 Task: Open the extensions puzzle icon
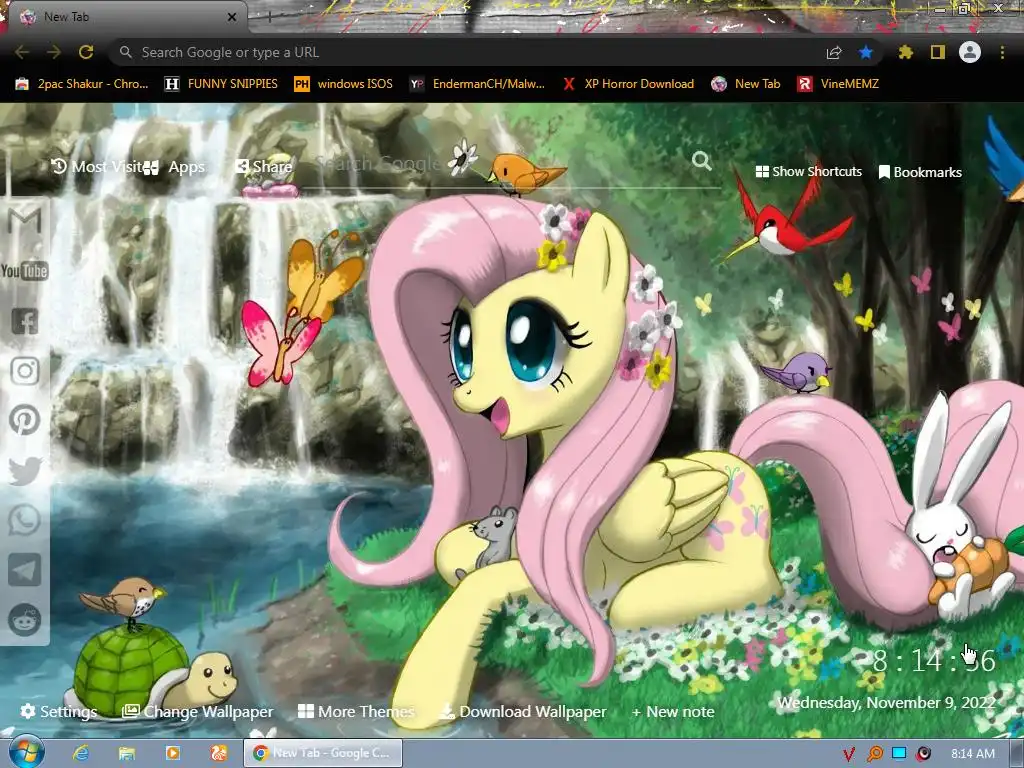906,52
